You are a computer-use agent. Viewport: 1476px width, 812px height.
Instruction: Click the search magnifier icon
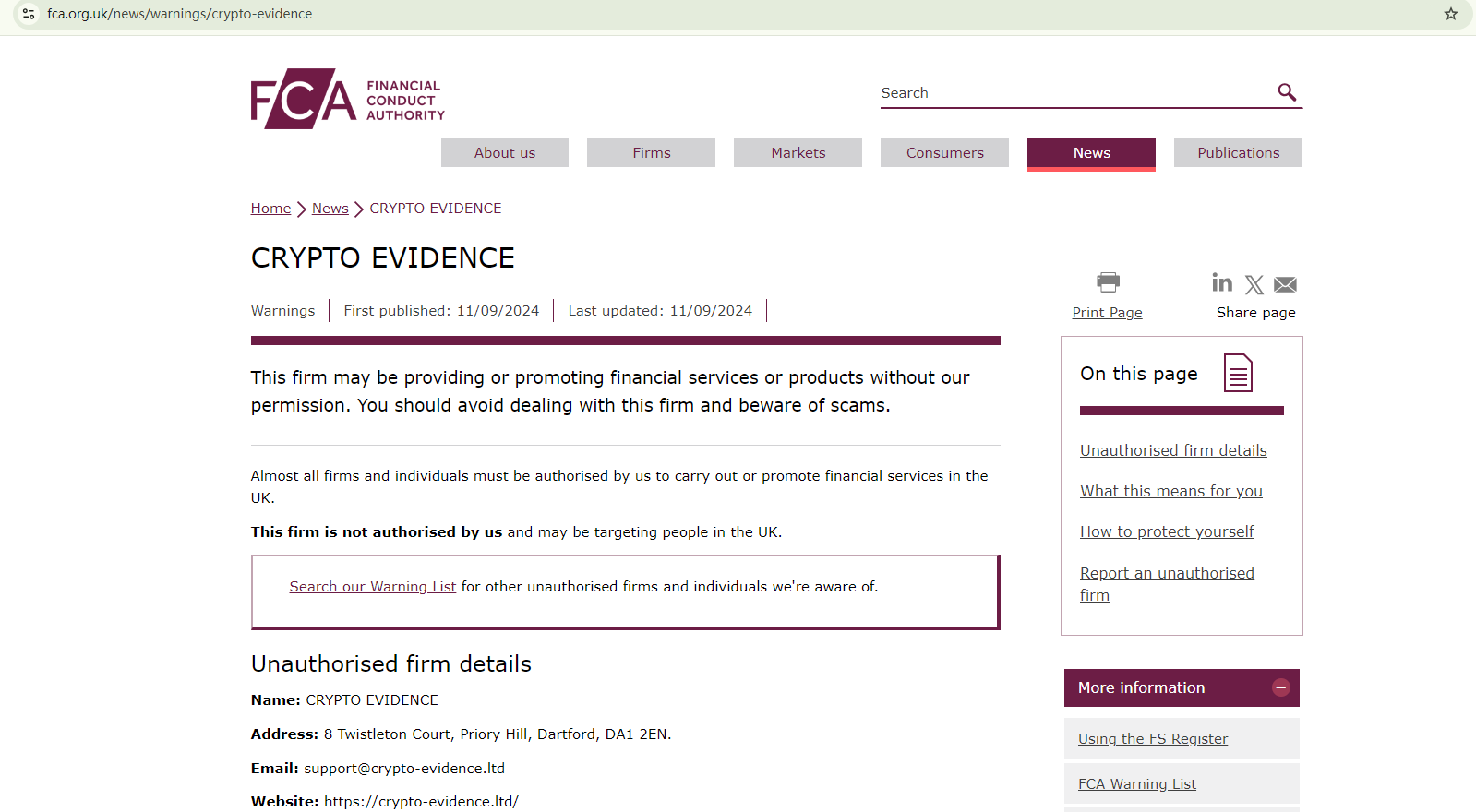(1287, 92)
